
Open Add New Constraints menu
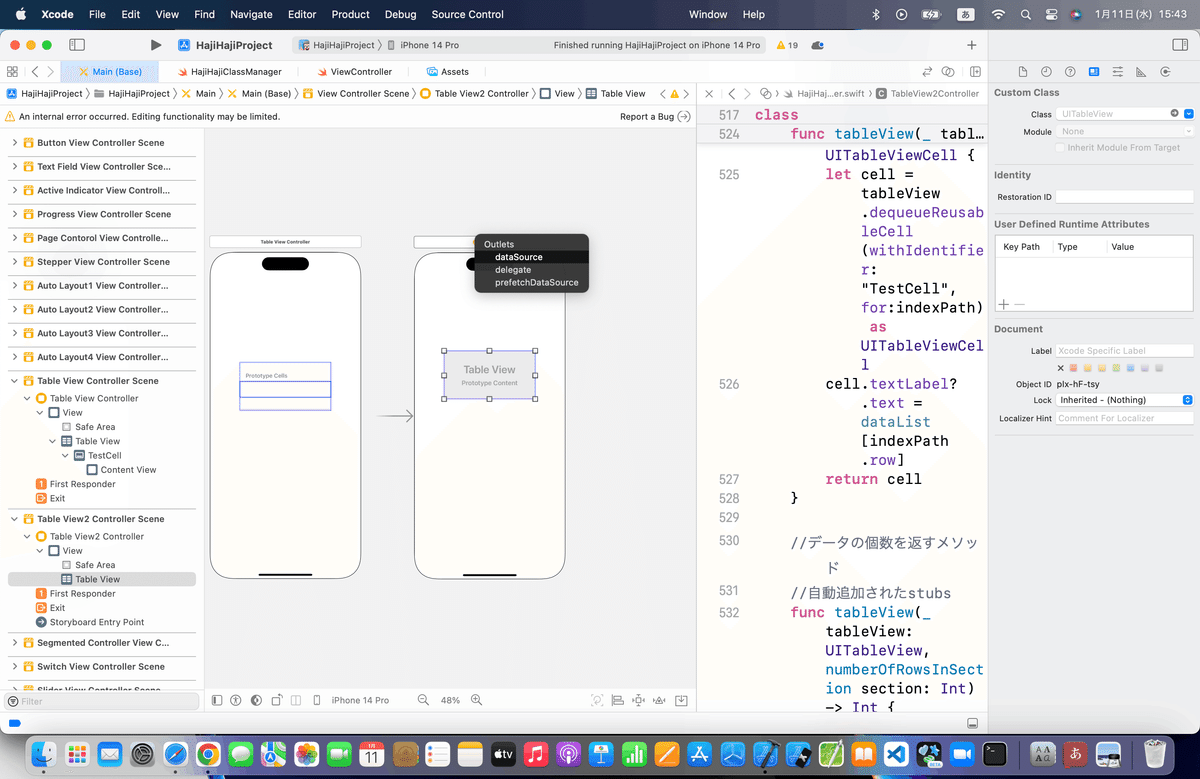pyautogui.click(x=639, y=701)
